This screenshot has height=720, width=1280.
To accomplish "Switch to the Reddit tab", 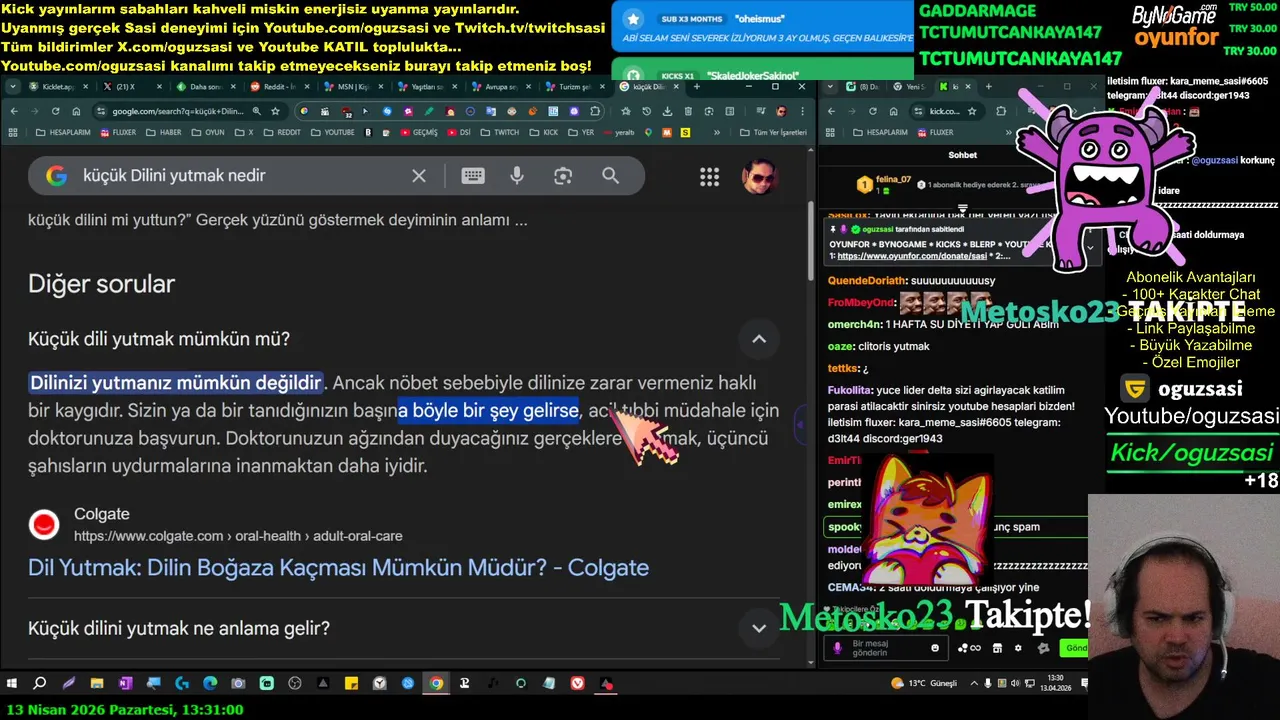I will point(280,87).
